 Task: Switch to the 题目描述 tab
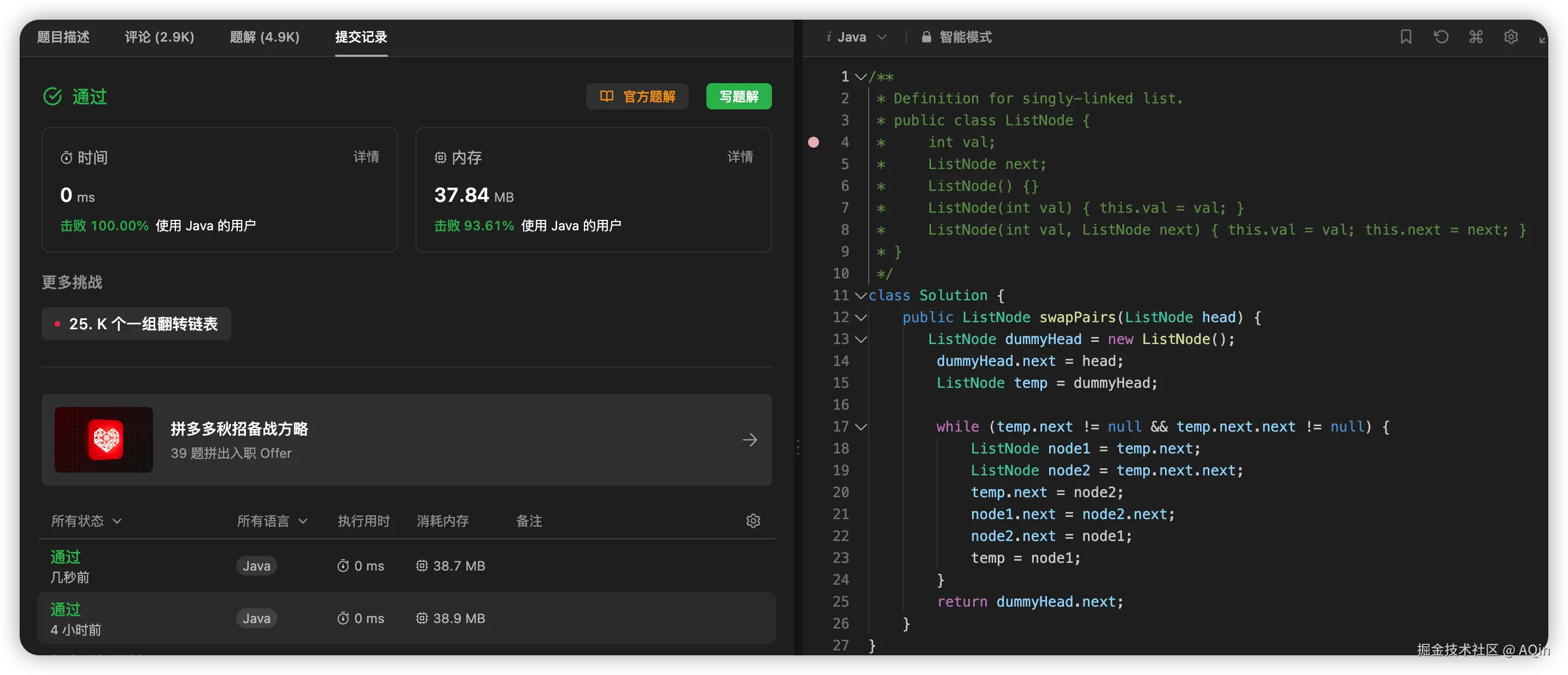coord(63,37)
